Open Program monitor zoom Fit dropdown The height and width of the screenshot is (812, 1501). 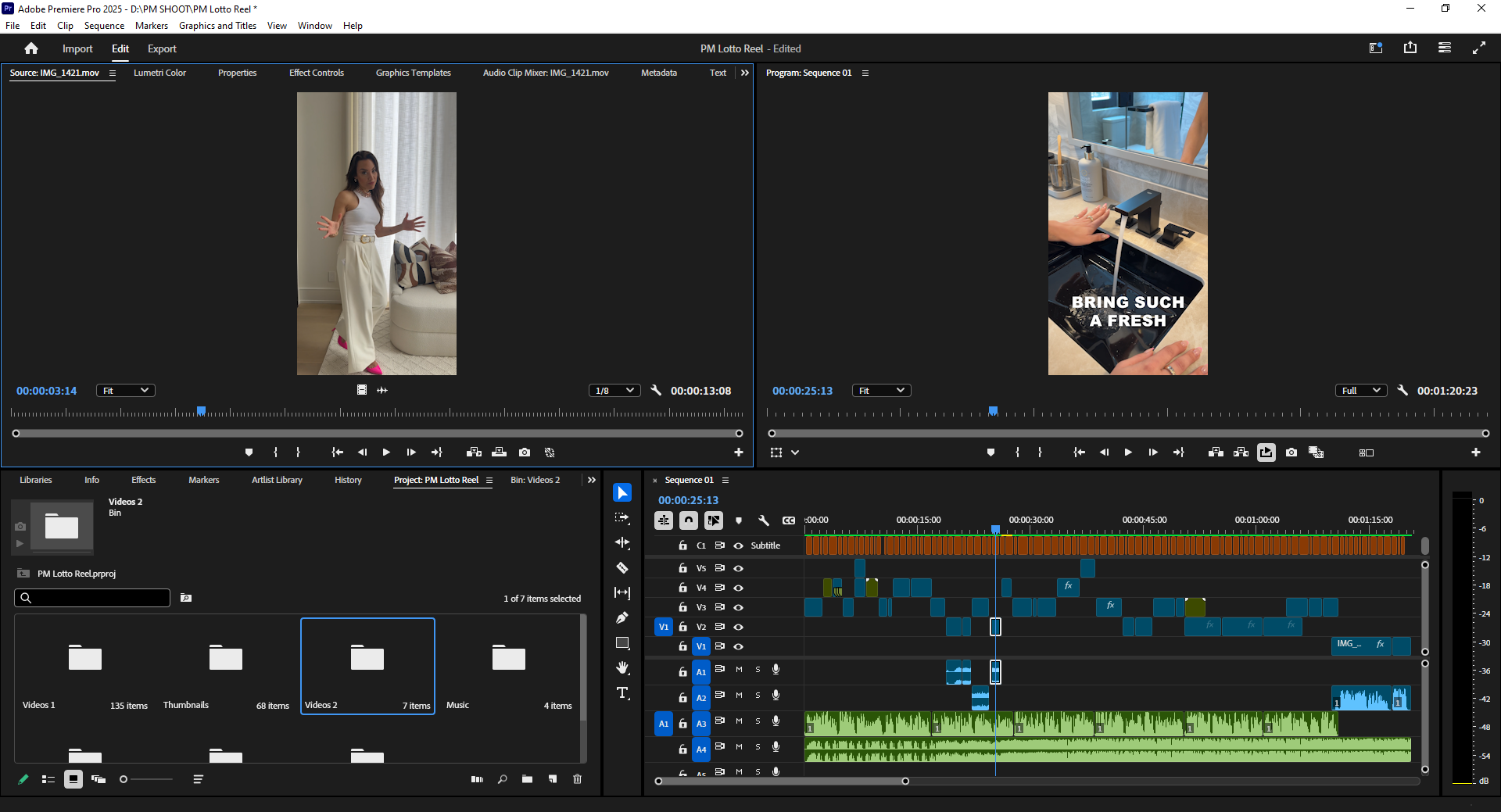coord(882,391)
